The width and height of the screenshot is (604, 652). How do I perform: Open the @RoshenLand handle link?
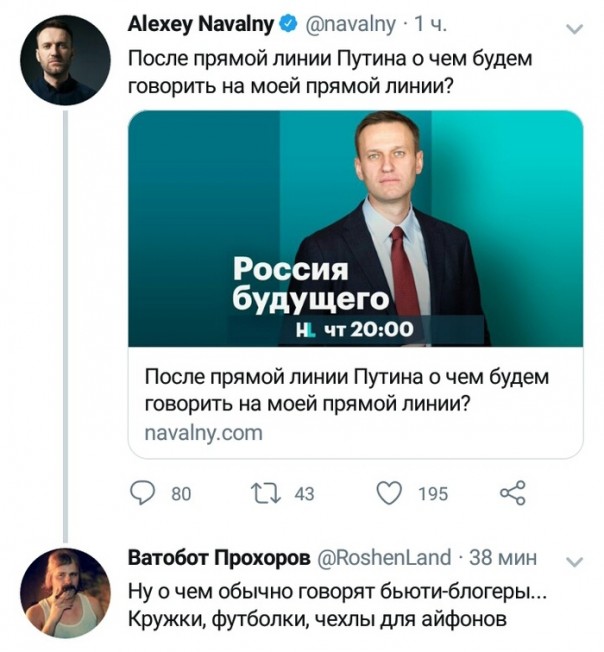(x=383, y=557)
